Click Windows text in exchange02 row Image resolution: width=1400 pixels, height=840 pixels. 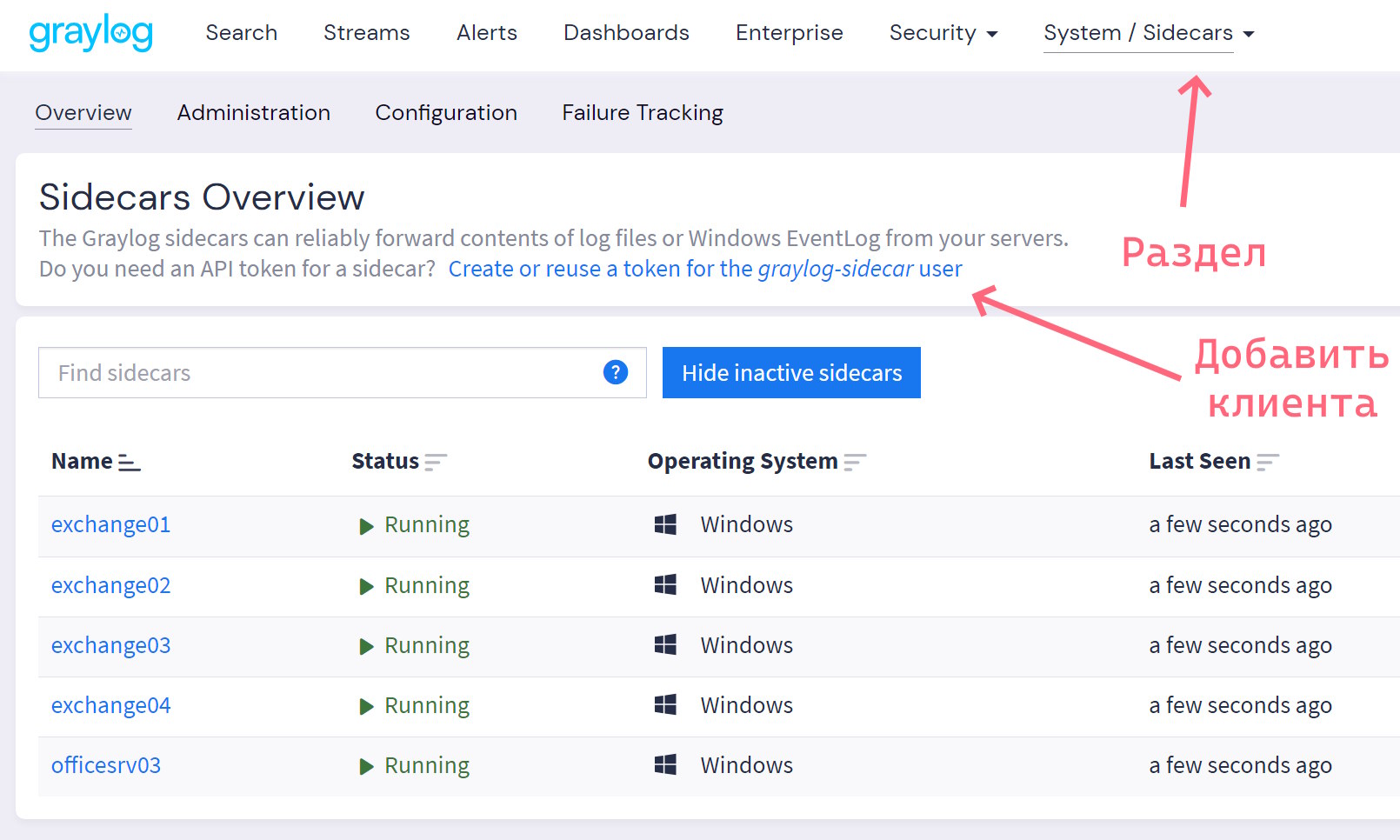[x=747, y=585]
